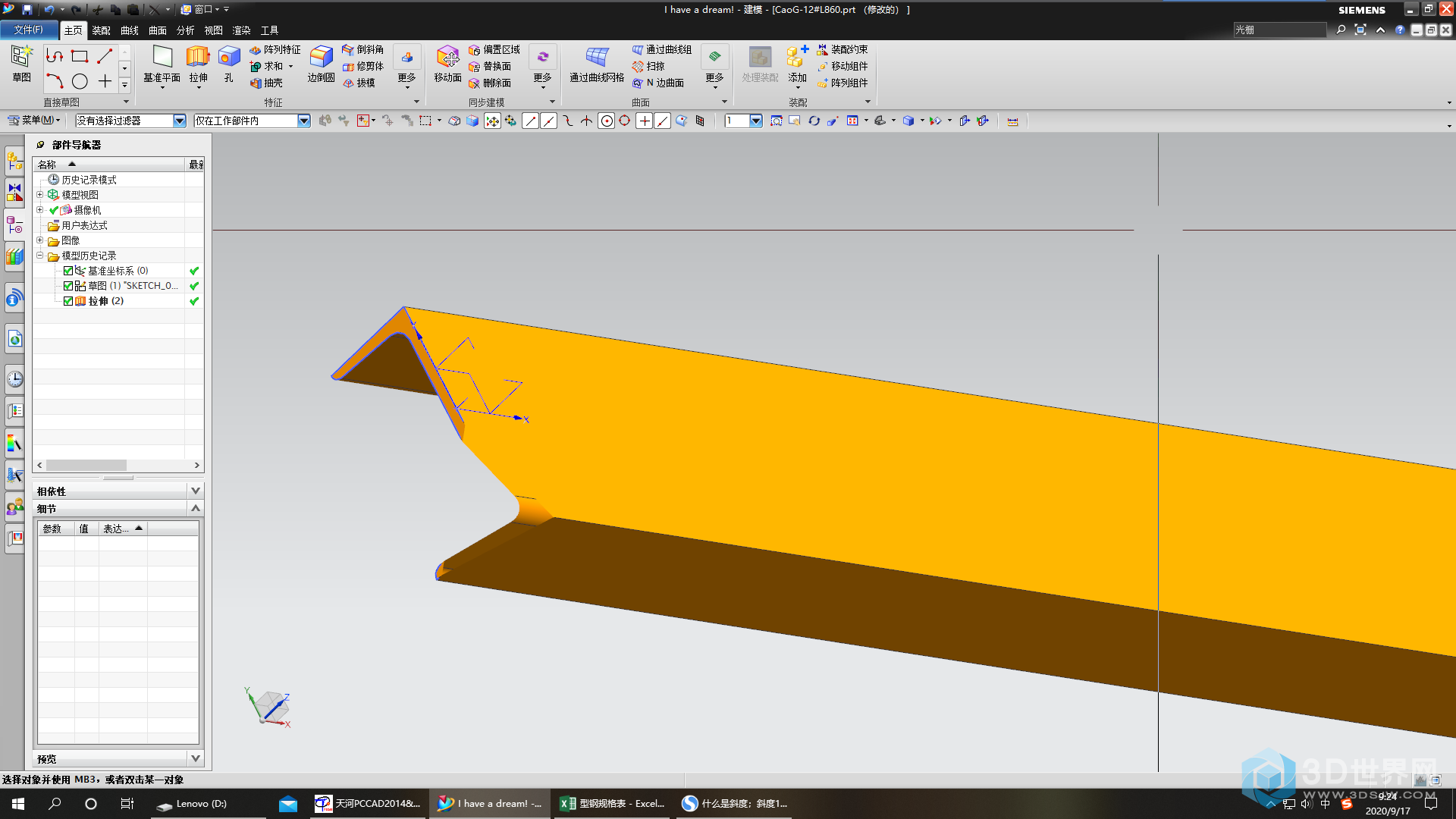Click the Fit view toolbar icon

click(x=776, y=121)
